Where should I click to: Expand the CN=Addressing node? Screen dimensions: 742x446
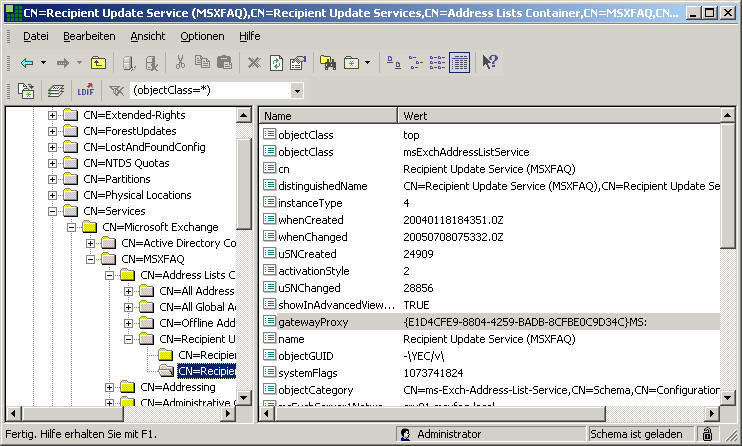tap(109, 387)
